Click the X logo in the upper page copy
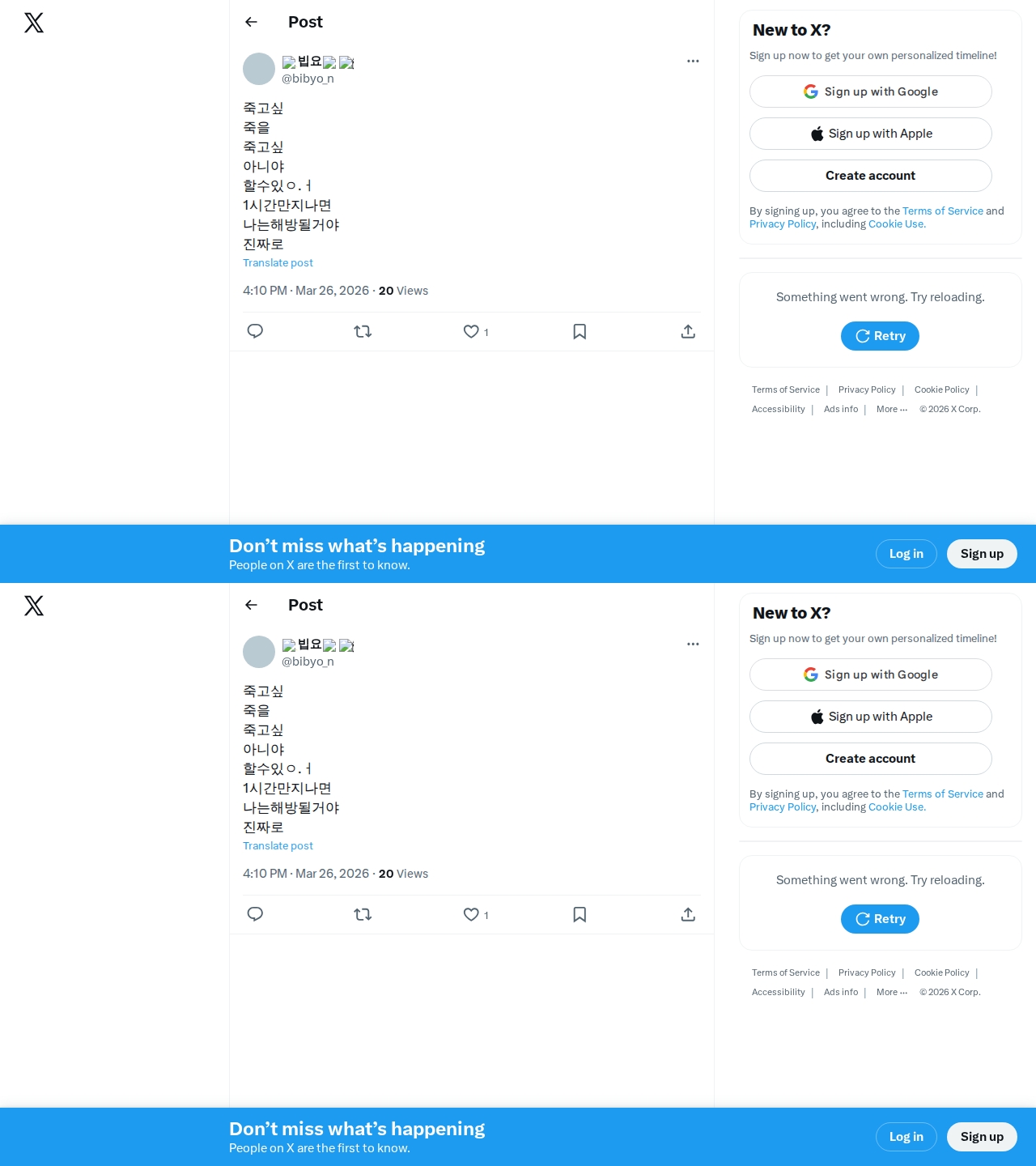1036x1166 pixels. (34, 23)
